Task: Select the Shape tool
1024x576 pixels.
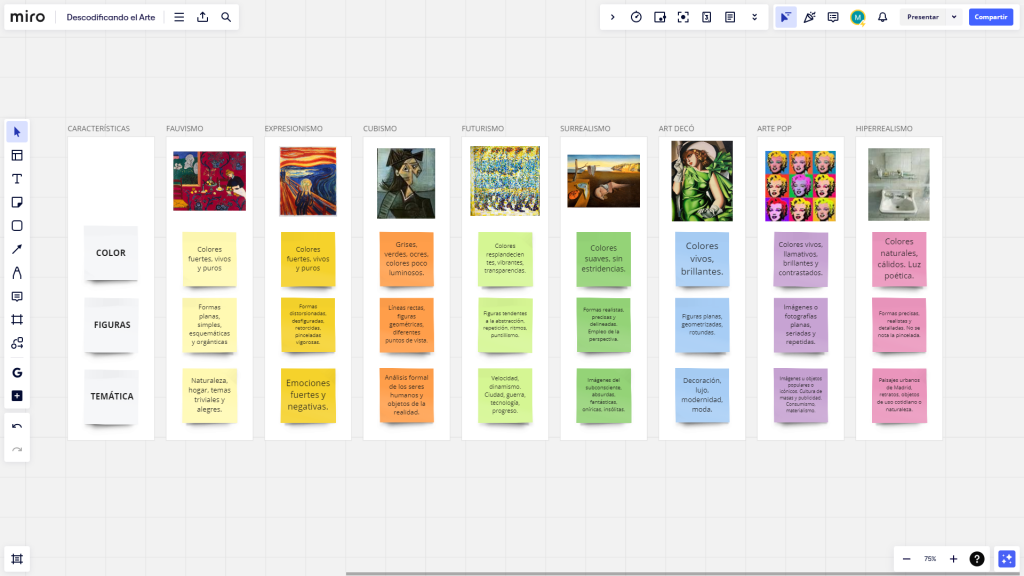Action: click(x=17, y=226)
